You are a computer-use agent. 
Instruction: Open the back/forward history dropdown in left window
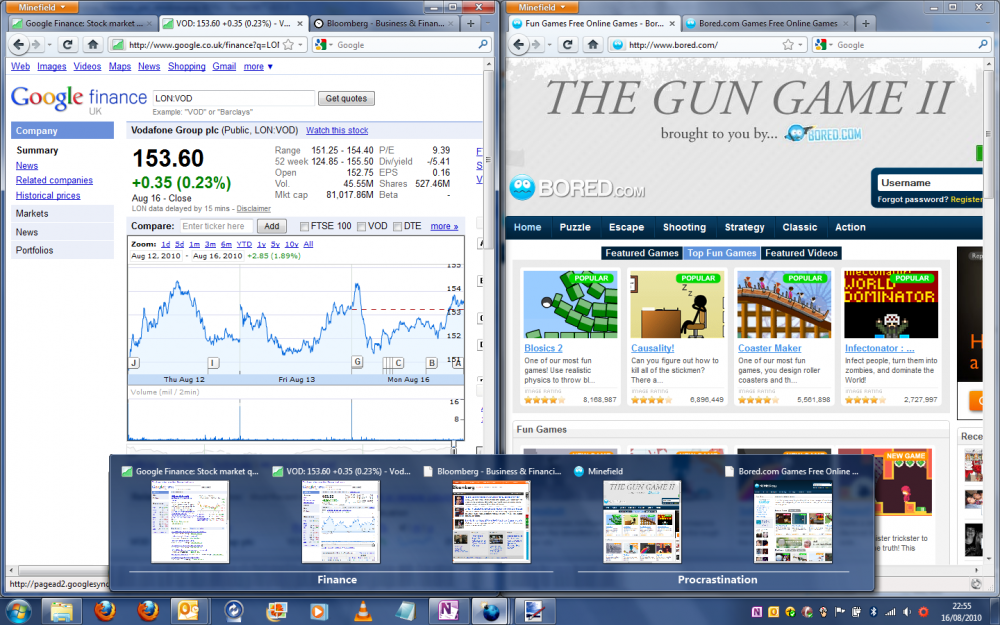[50, 45]
